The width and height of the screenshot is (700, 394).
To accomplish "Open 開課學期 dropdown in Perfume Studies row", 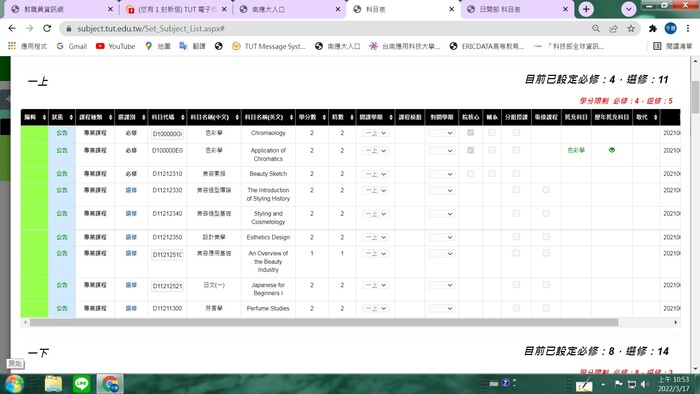I will point(375,308).
